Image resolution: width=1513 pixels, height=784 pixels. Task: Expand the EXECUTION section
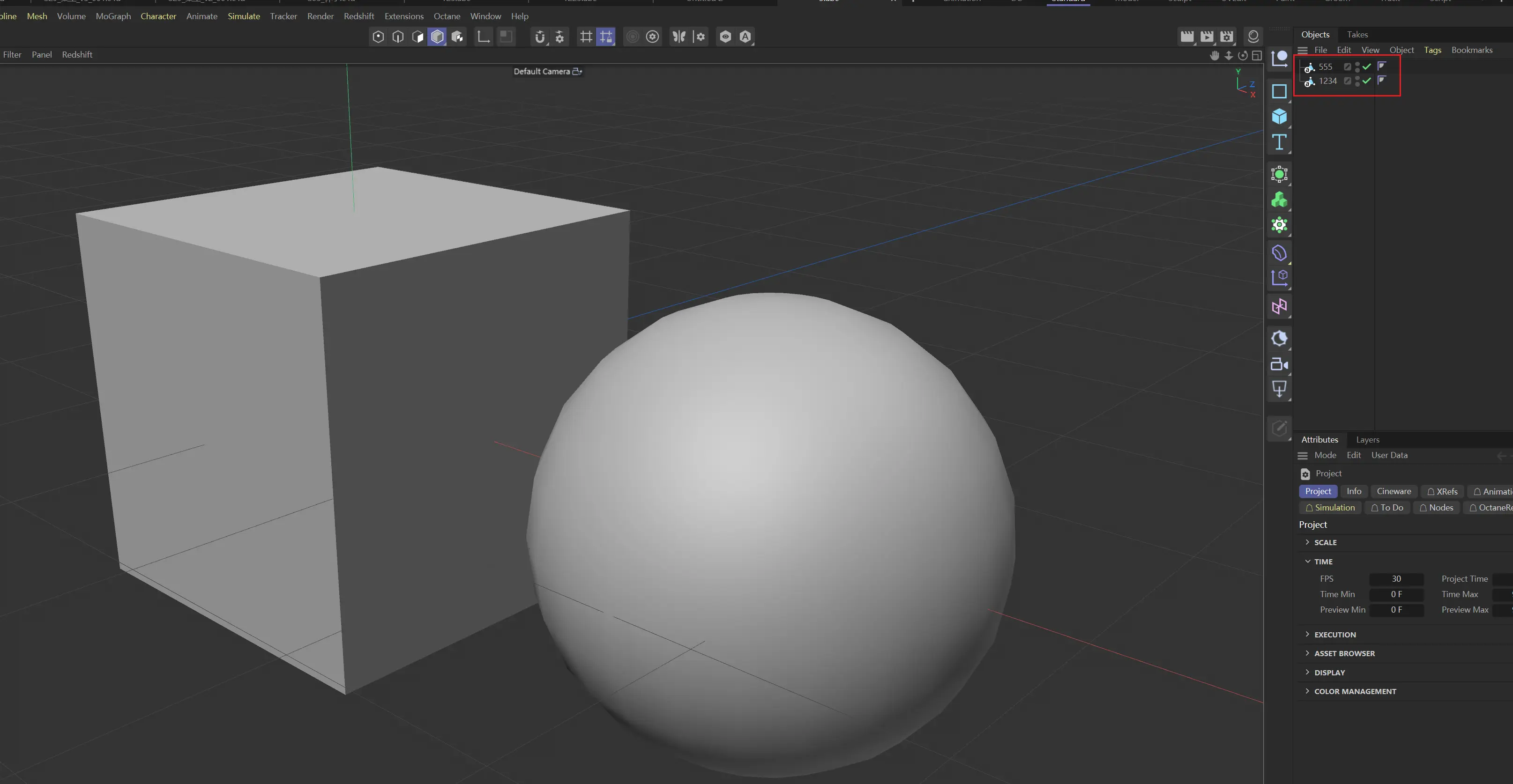tap(1307, 634)
